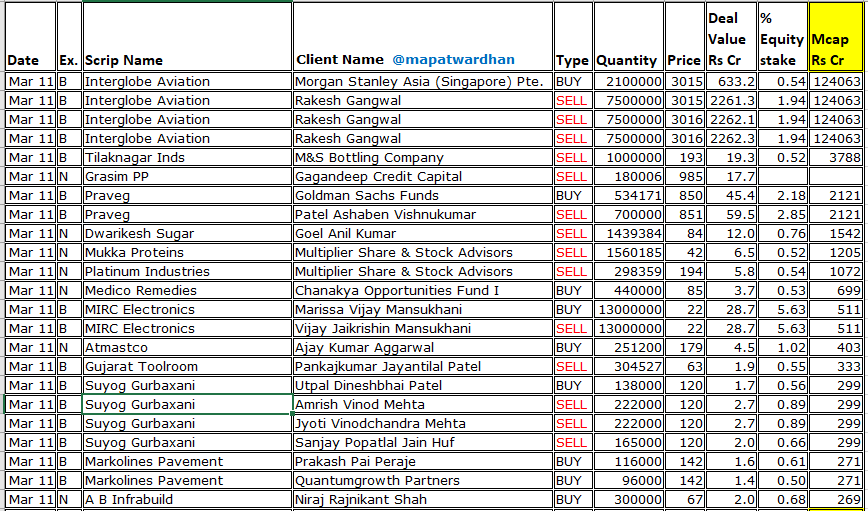
Task: Click the 'Type' column header
Action: click(x=573, y=37)
